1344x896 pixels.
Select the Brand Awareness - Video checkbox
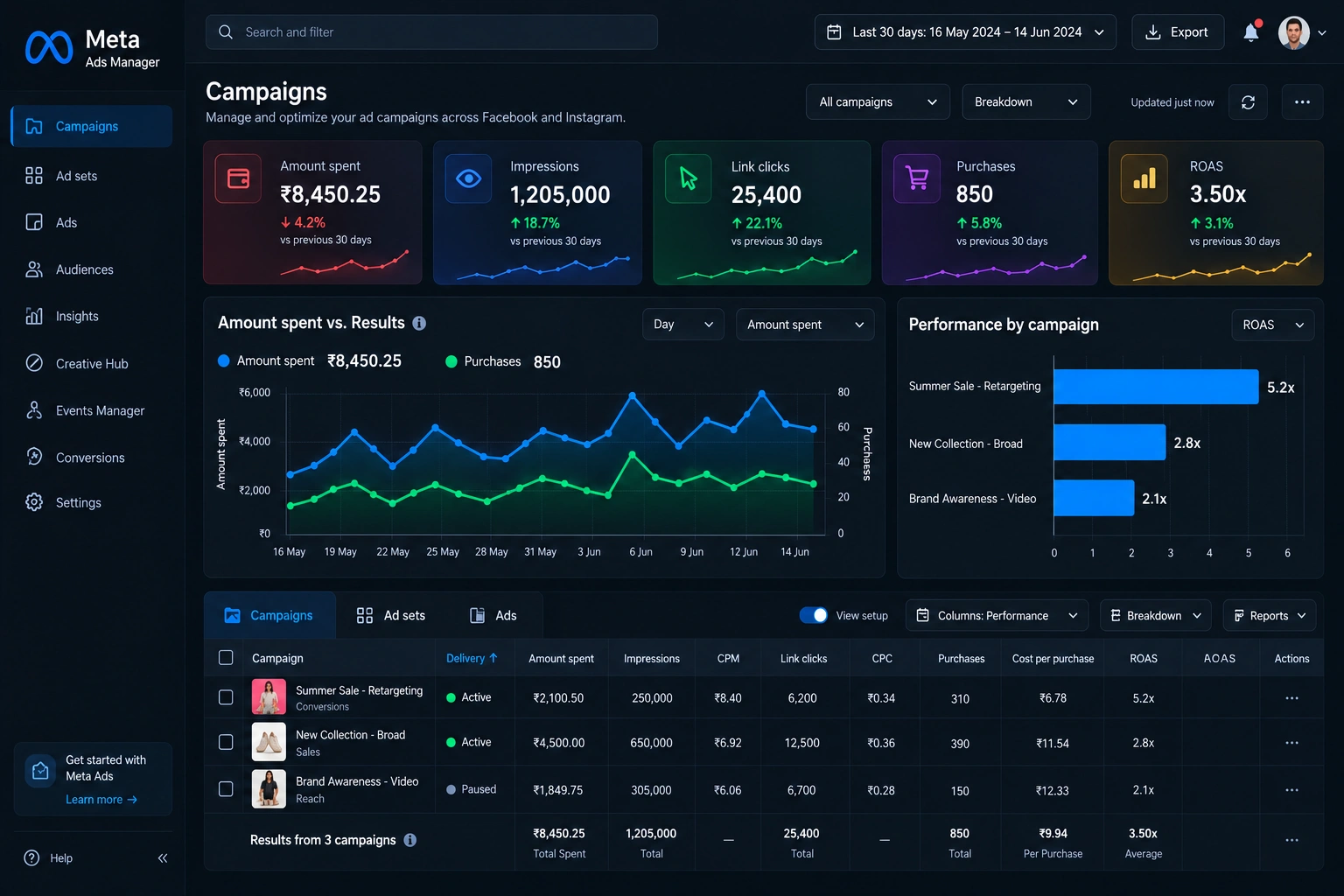tap(226, 788)
